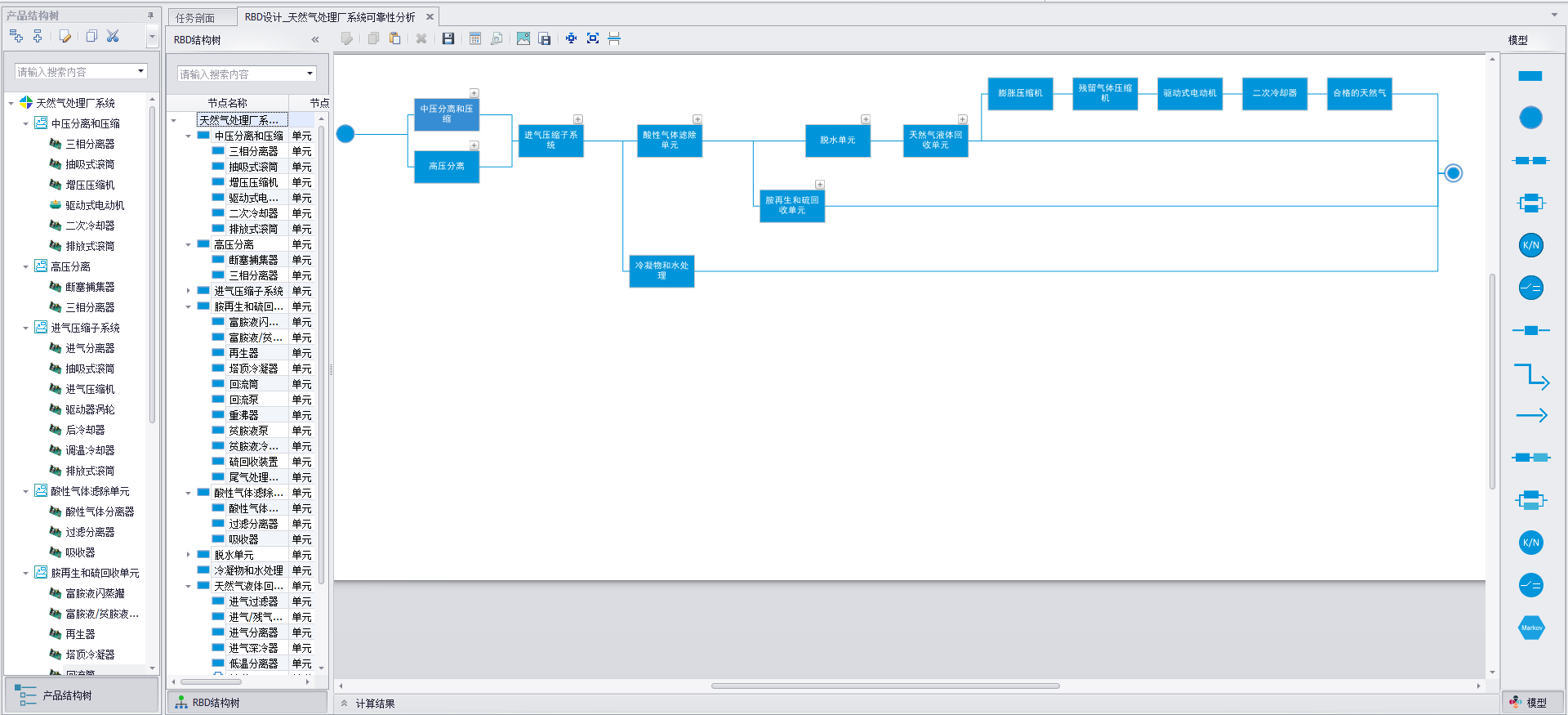Screen dimensions: 1568x715
Task: Select the circle node shape in model palette
Action: [x=1531, y=118]
